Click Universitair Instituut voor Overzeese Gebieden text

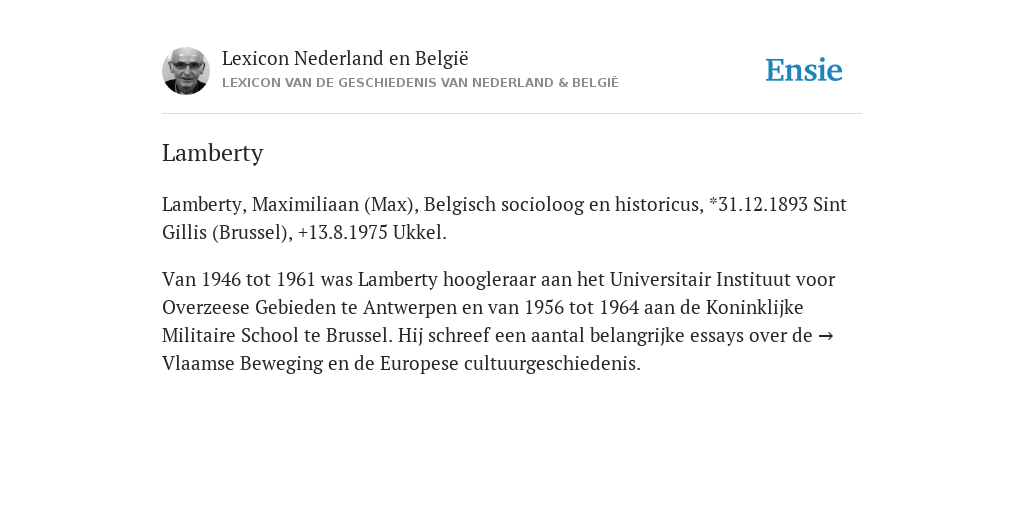tap(499, 293)
